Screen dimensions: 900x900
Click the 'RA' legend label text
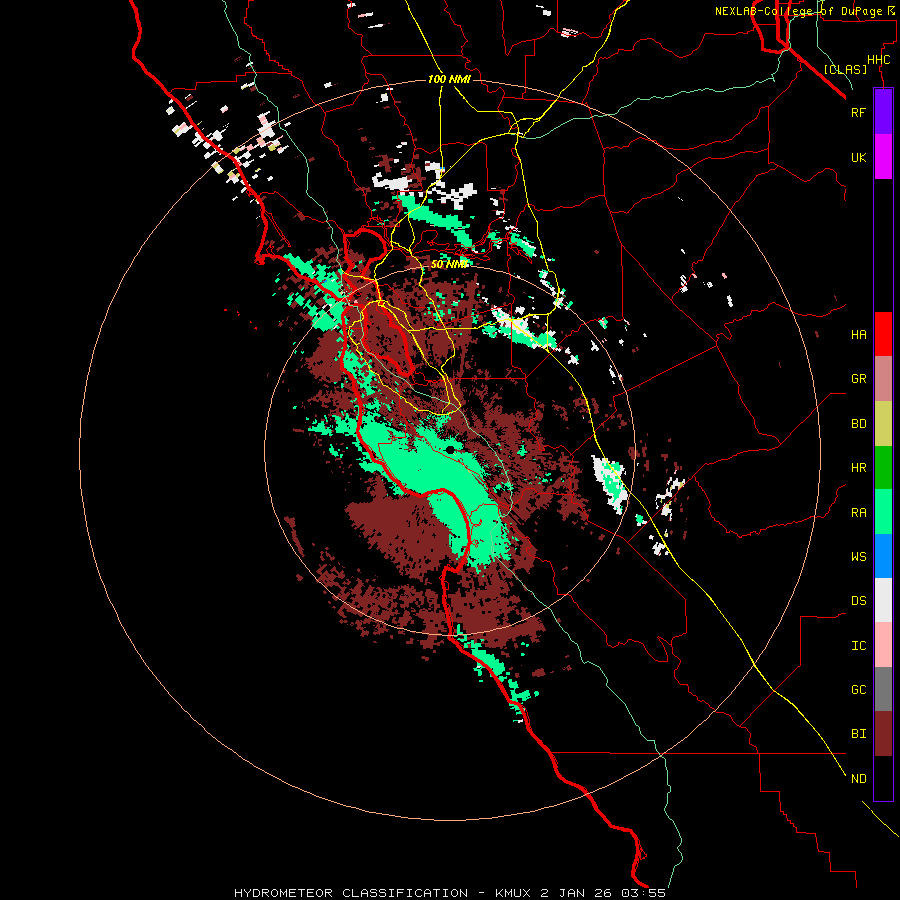point(858,513)
